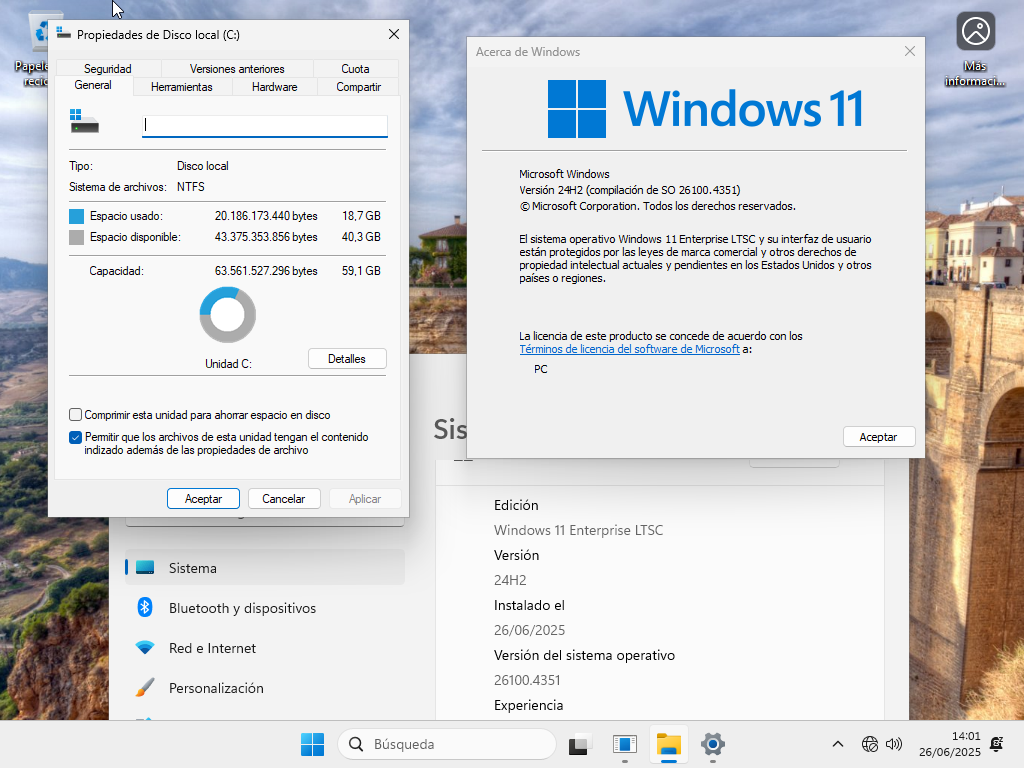Open the Hardware tab
The image size is (1024, 768).
tap(274, 87)
